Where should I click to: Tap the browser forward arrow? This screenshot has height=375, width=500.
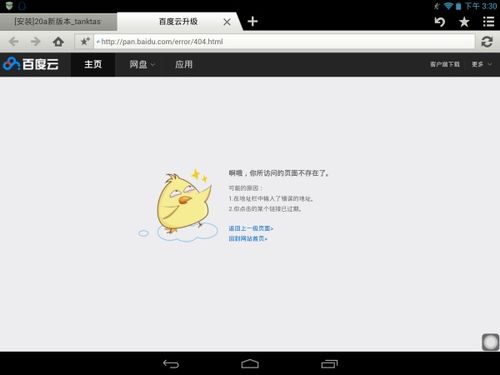click(35, 42)
